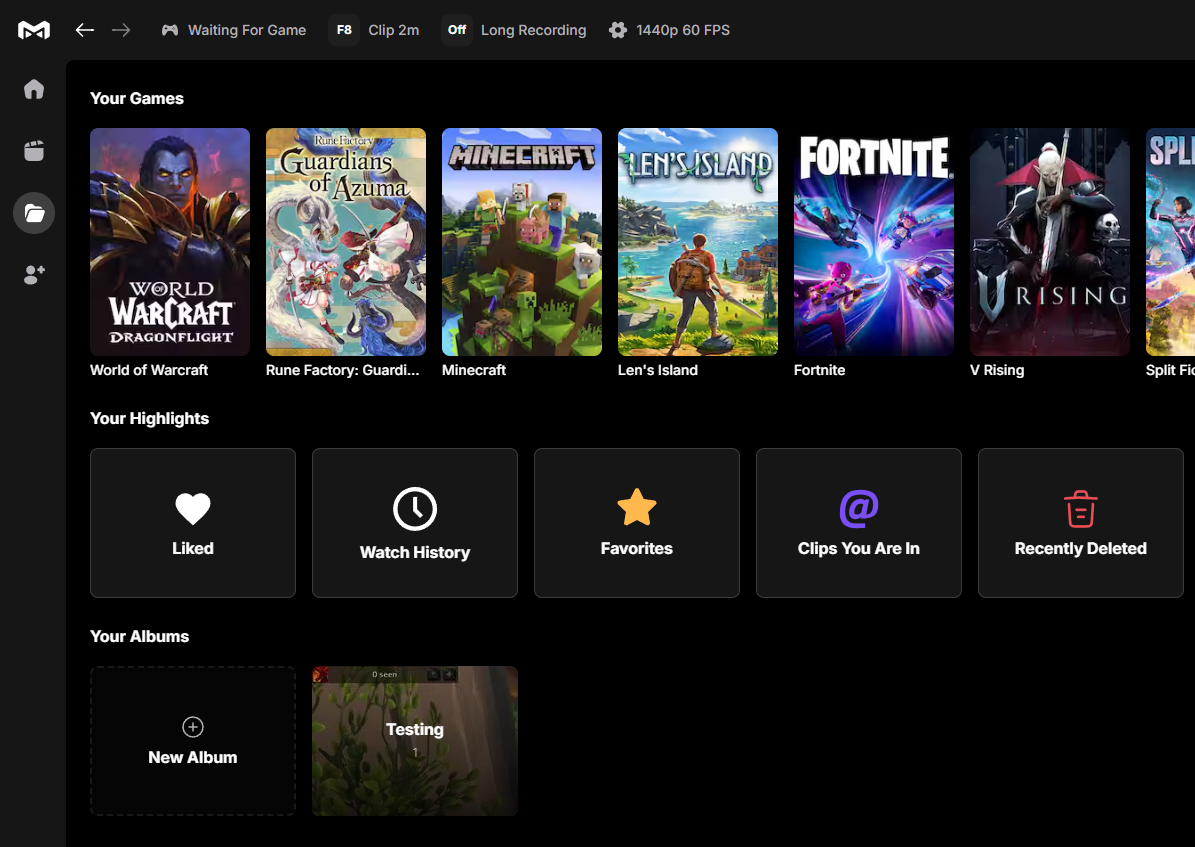
Task: Open settings with the gear icon
Action: tap(618, 30)
